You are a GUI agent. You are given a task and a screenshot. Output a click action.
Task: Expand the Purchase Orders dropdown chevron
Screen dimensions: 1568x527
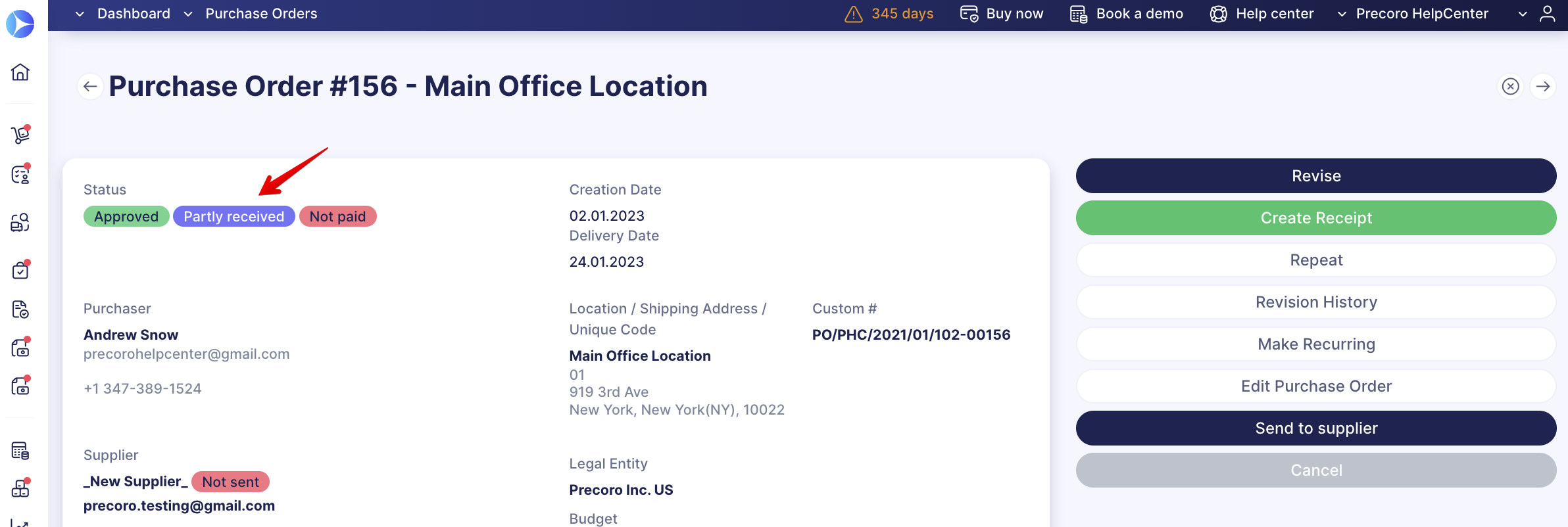[188, 14]
